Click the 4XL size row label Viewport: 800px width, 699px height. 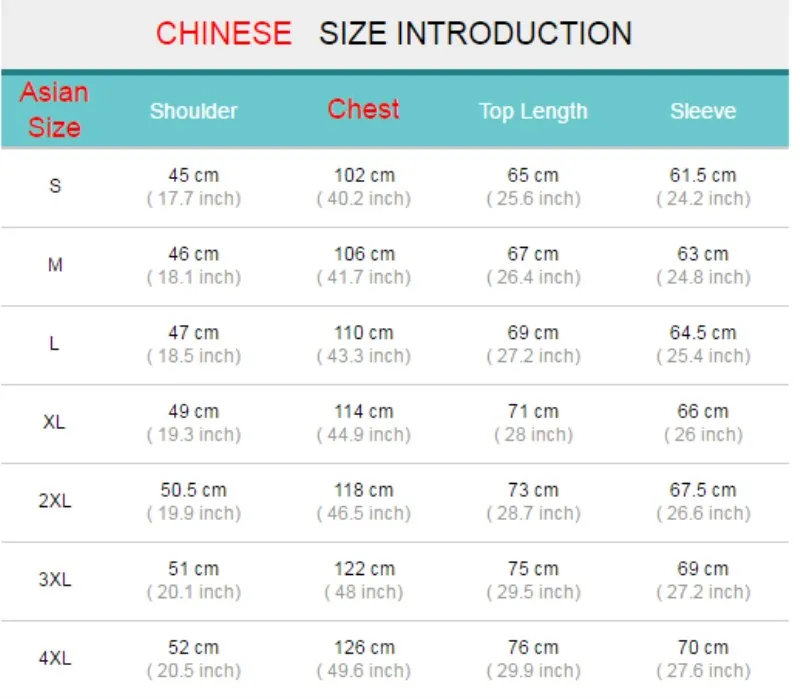tap(55, 658)
